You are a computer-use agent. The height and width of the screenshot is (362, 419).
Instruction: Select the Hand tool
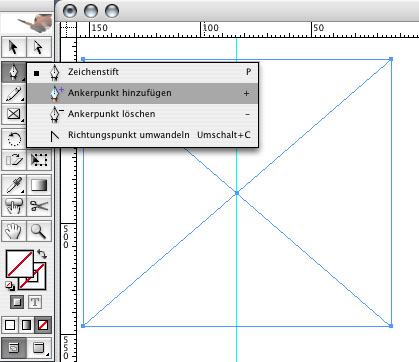[x=14, y=231]
